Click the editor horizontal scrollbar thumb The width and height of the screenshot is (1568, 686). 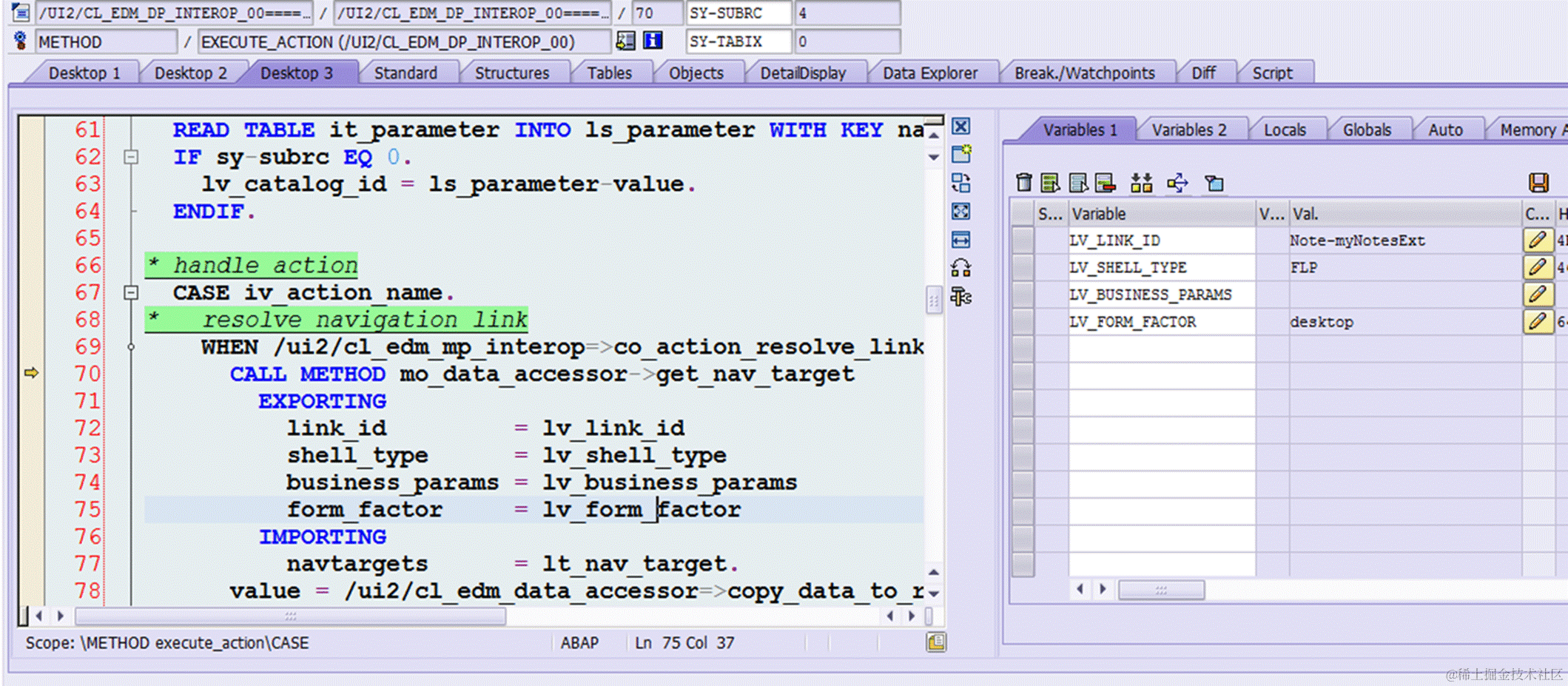291,616
